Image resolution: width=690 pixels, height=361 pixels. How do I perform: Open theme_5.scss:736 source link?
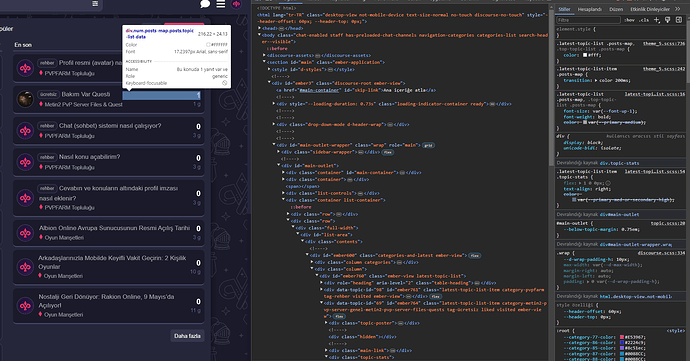[664, 44]
